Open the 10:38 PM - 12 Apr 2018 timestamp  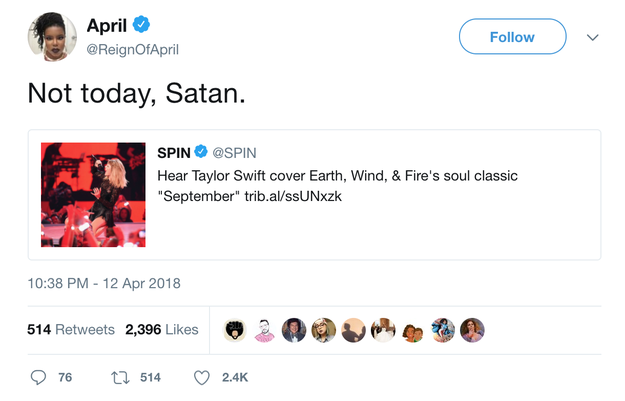point(104,283)
